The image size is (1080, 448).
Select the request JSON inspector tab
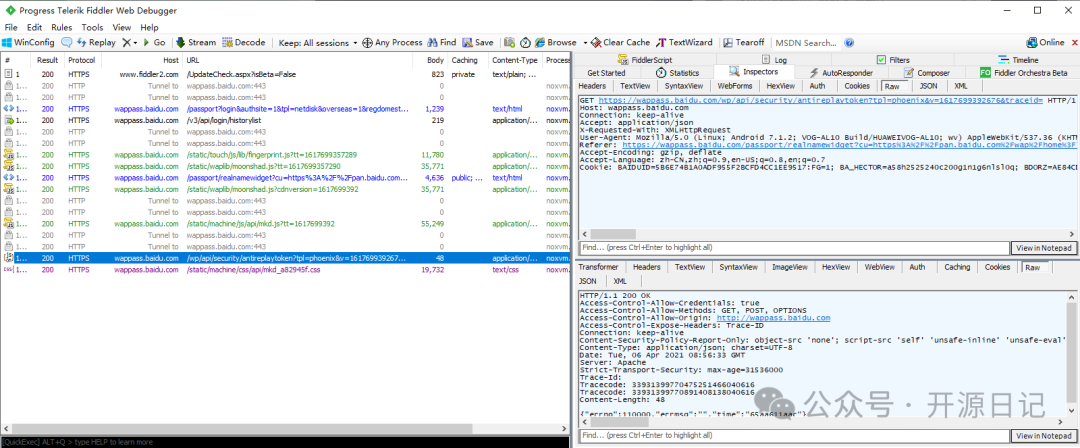(928, 86)
